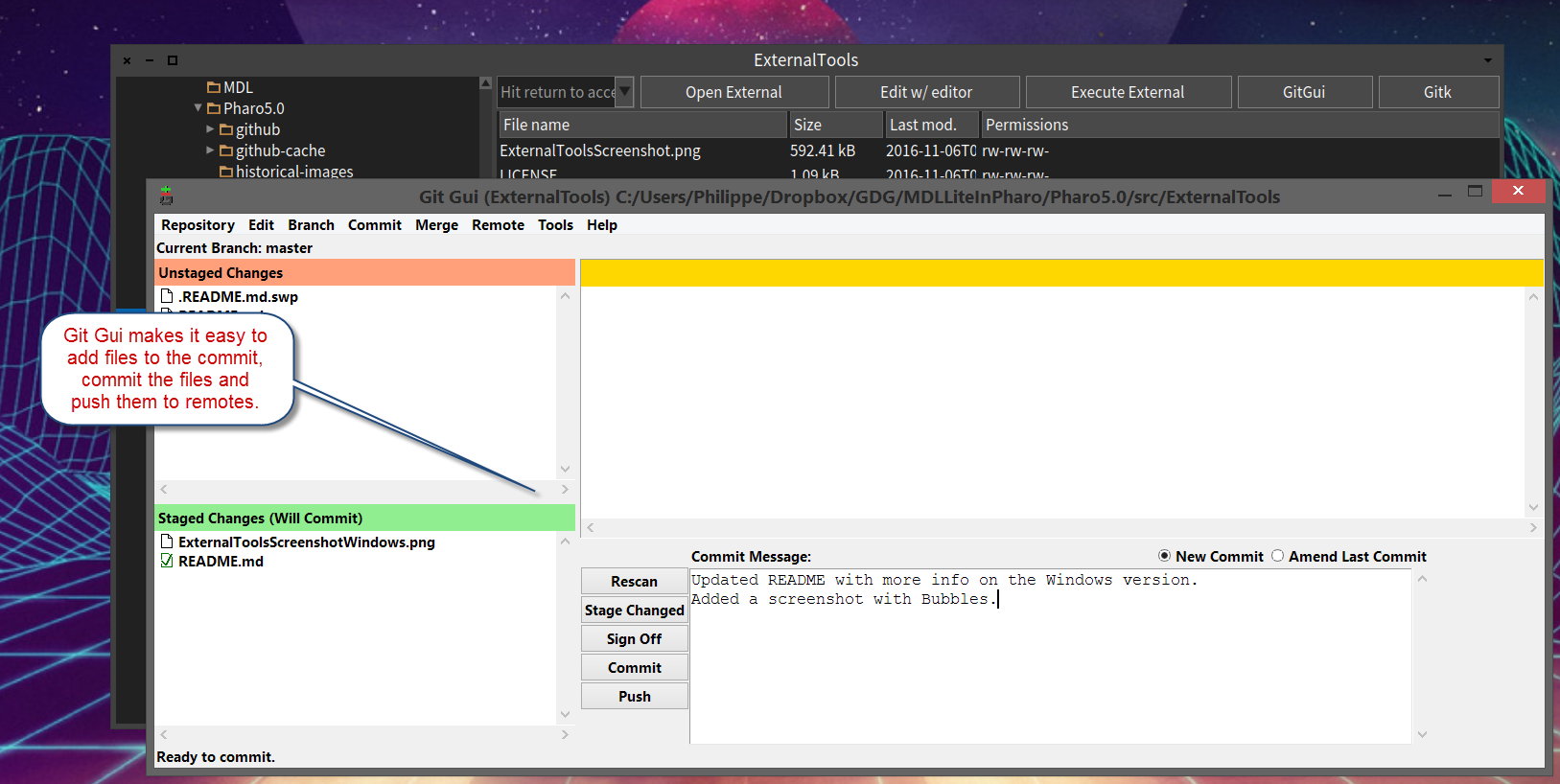Click the ExternalToolsScreenshotWindows.png file icon
Viewport: 1560px width, 784px height.
click(167, 542)
